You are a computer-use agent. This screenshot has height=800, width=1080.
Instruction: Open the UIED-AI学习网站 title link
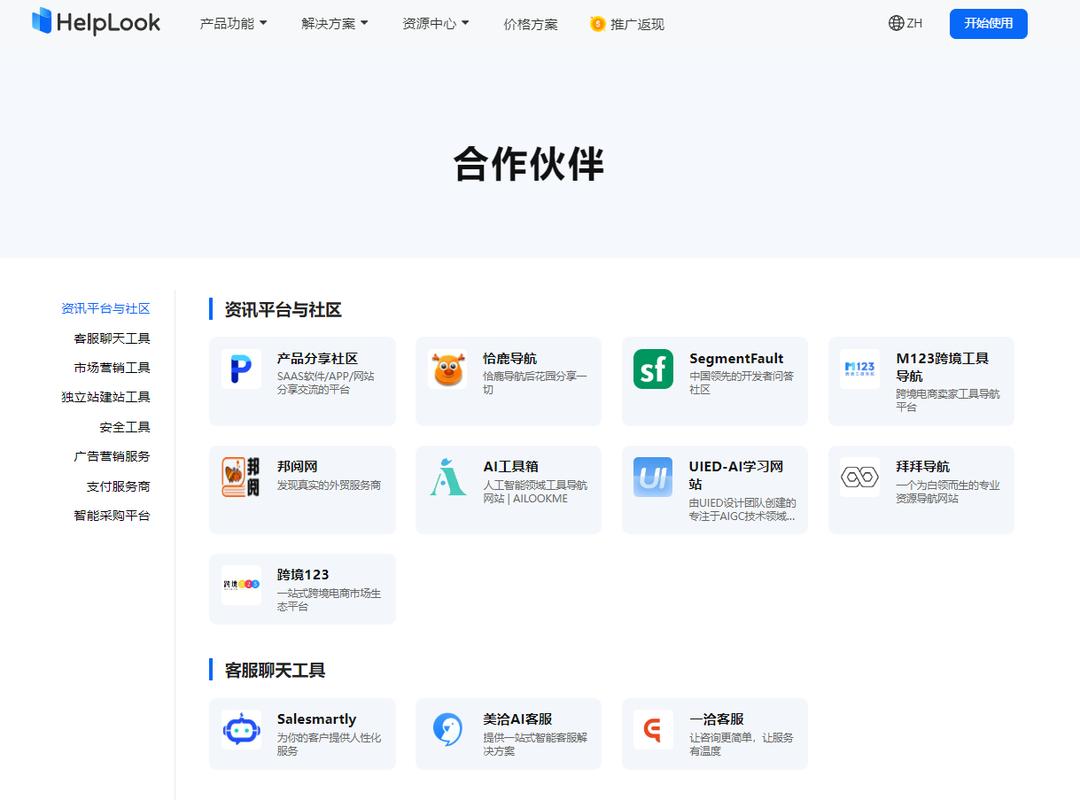tap(736, 475)
